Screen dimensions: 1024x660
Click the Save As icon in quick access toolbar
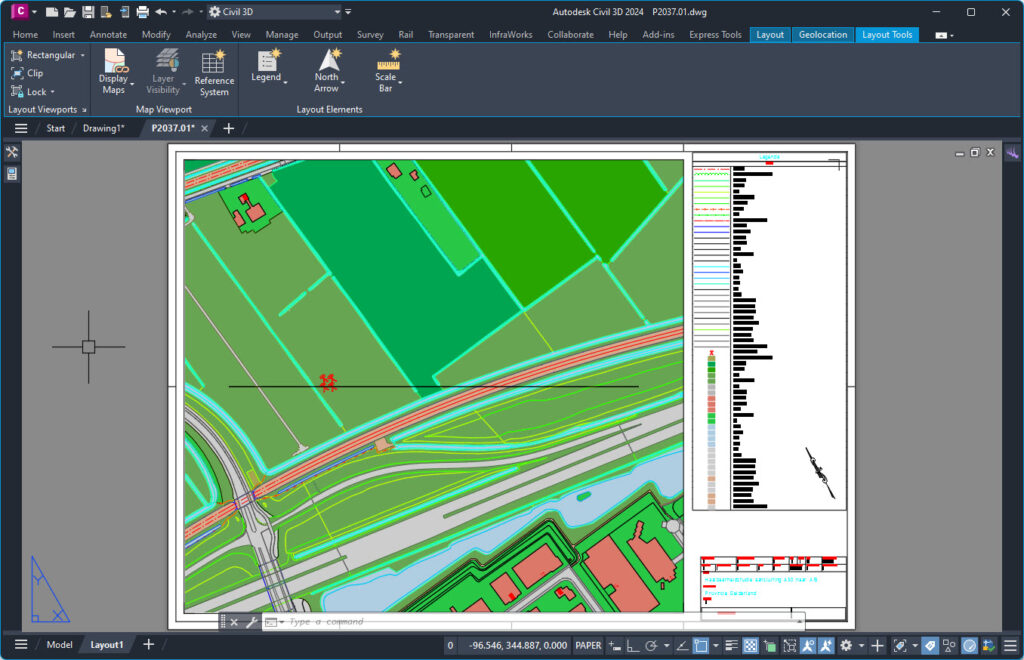pos(105,12)
